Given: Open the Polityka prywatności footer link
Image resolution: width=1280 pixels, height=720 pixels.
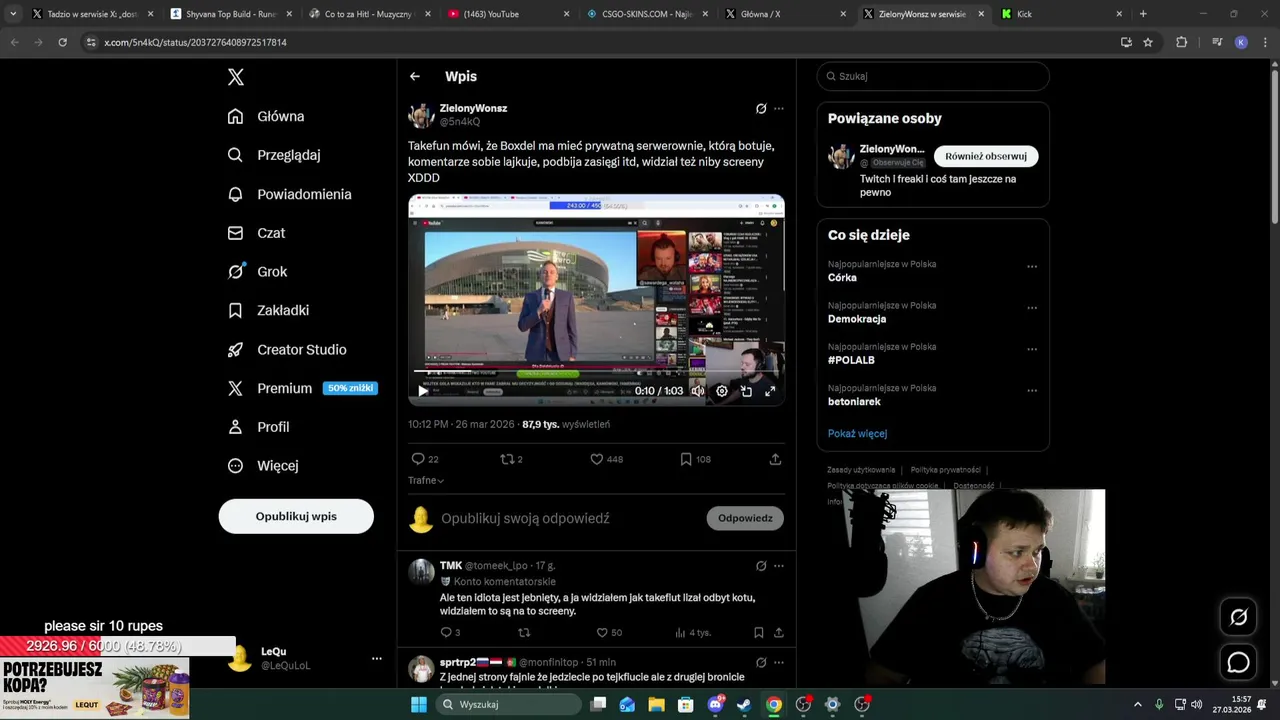Looking at the screenshot, I should (x=945, y=470).
